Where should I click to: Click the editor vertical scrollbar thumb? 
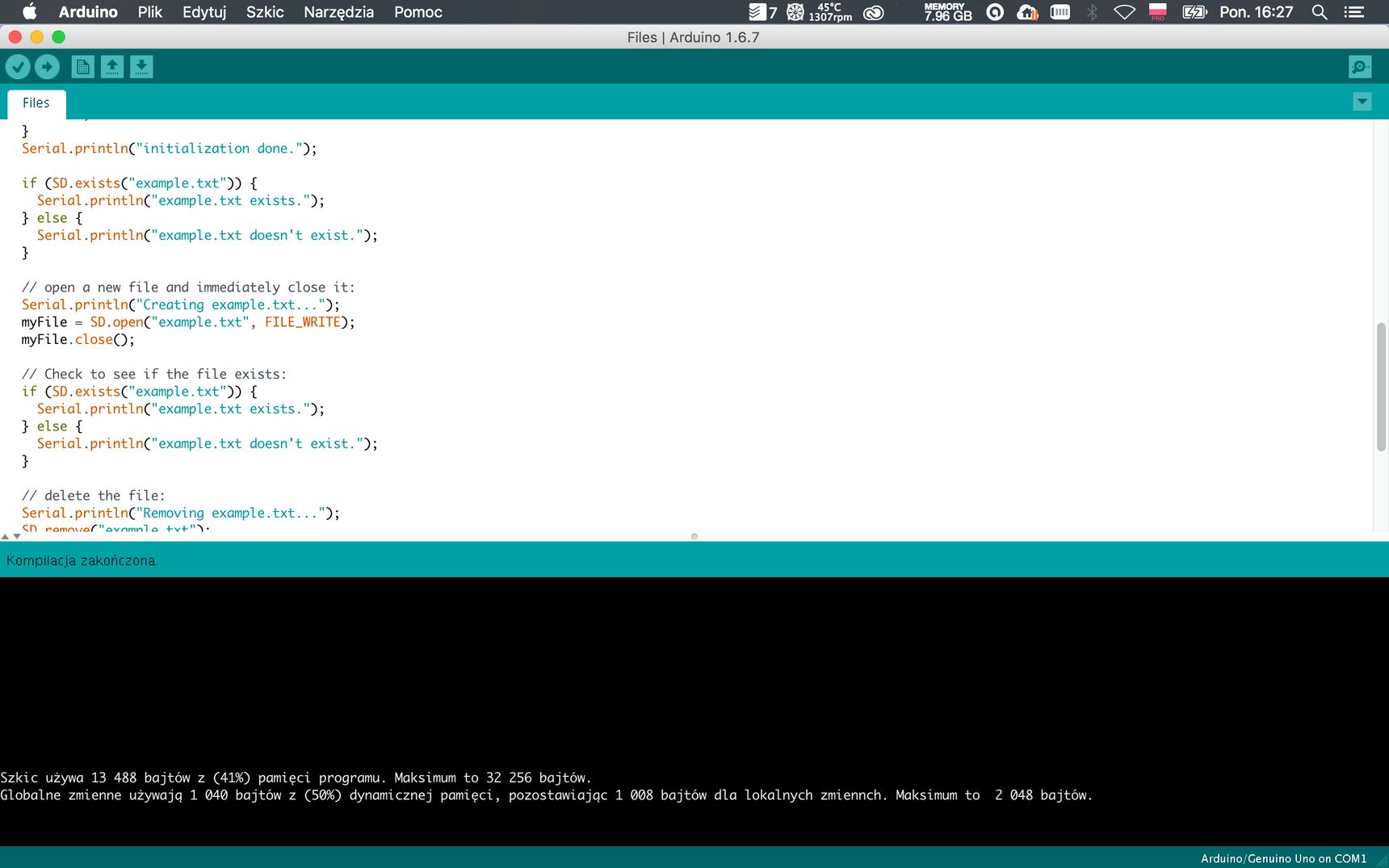point(1381,387)
